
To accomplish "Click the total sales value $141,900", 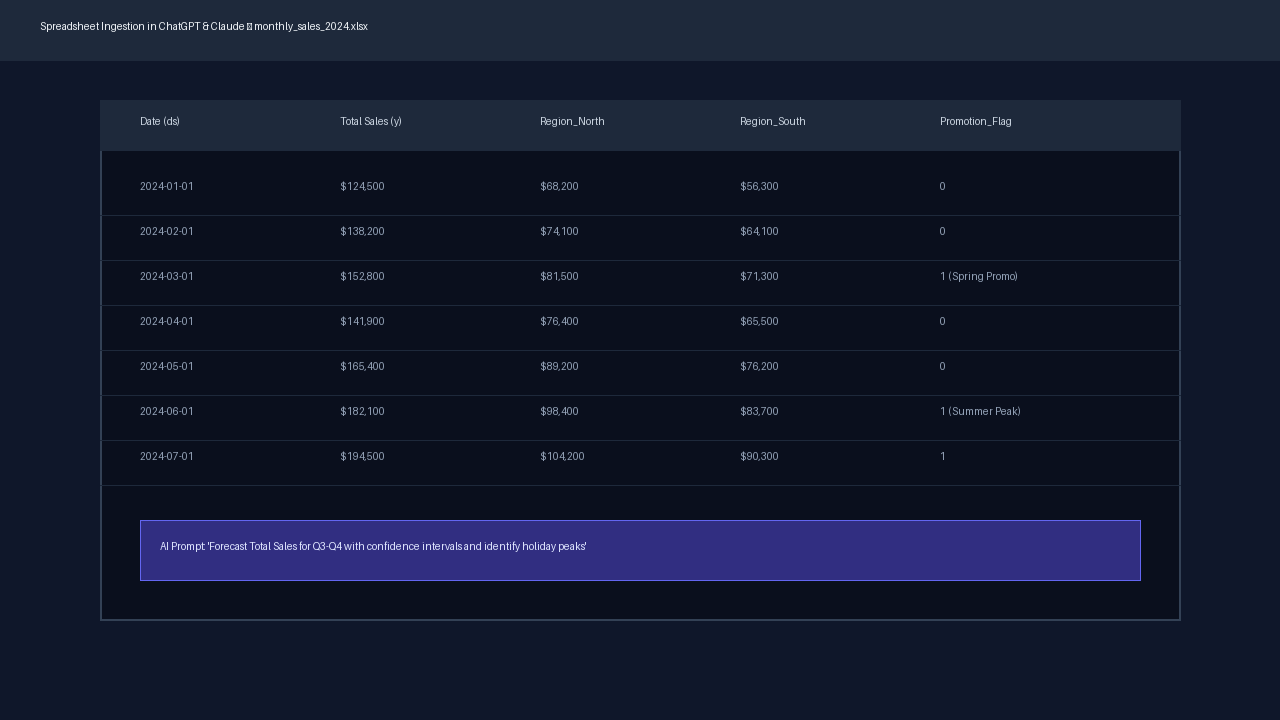I will [362, 321].
